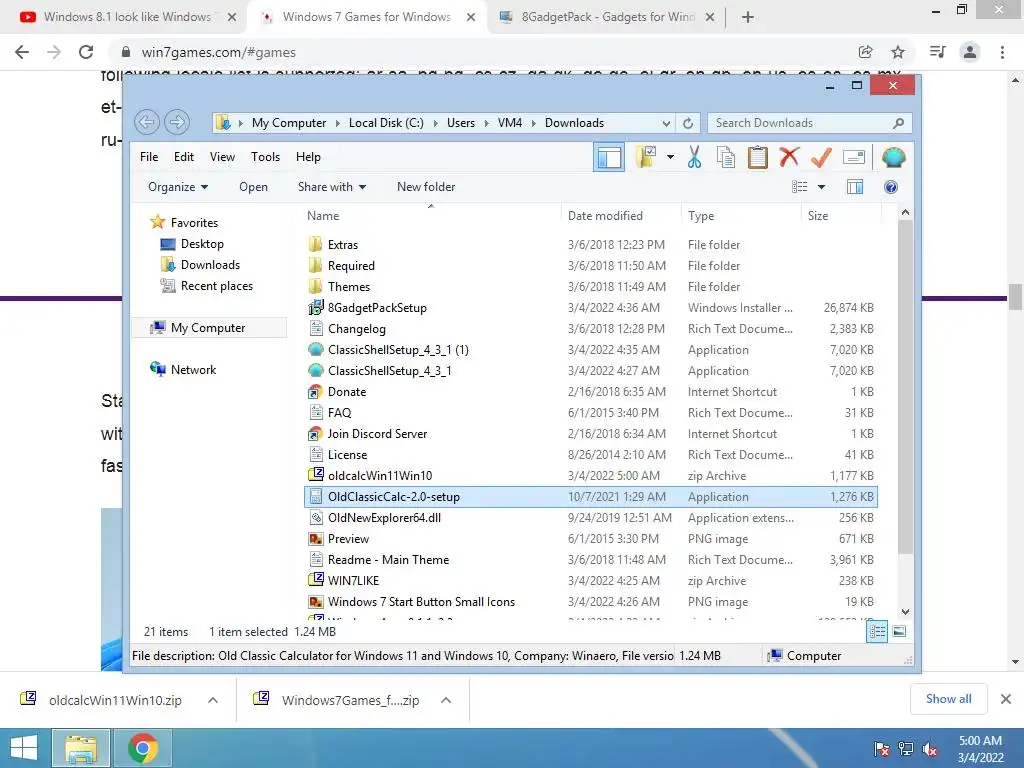Screen dimensions: 1024x768
Task: Open Classic Shell settings shell icon
Action: coord(893,157)
